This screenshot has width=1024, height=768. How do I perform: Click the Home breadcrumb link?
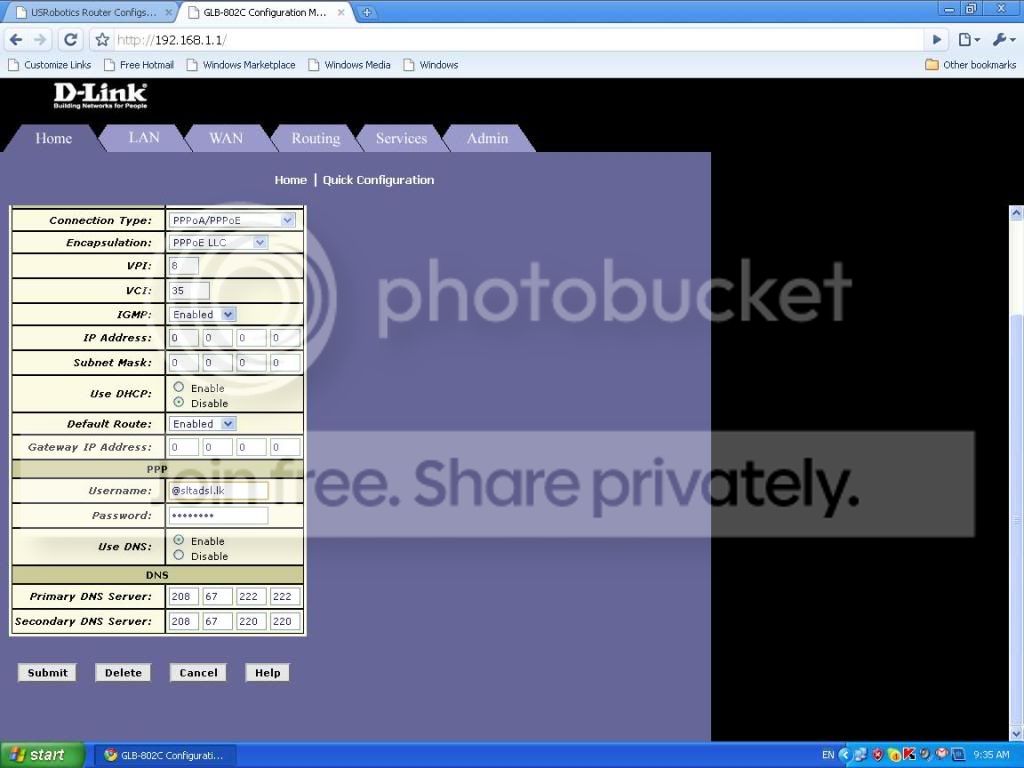[x=291, y=180]
